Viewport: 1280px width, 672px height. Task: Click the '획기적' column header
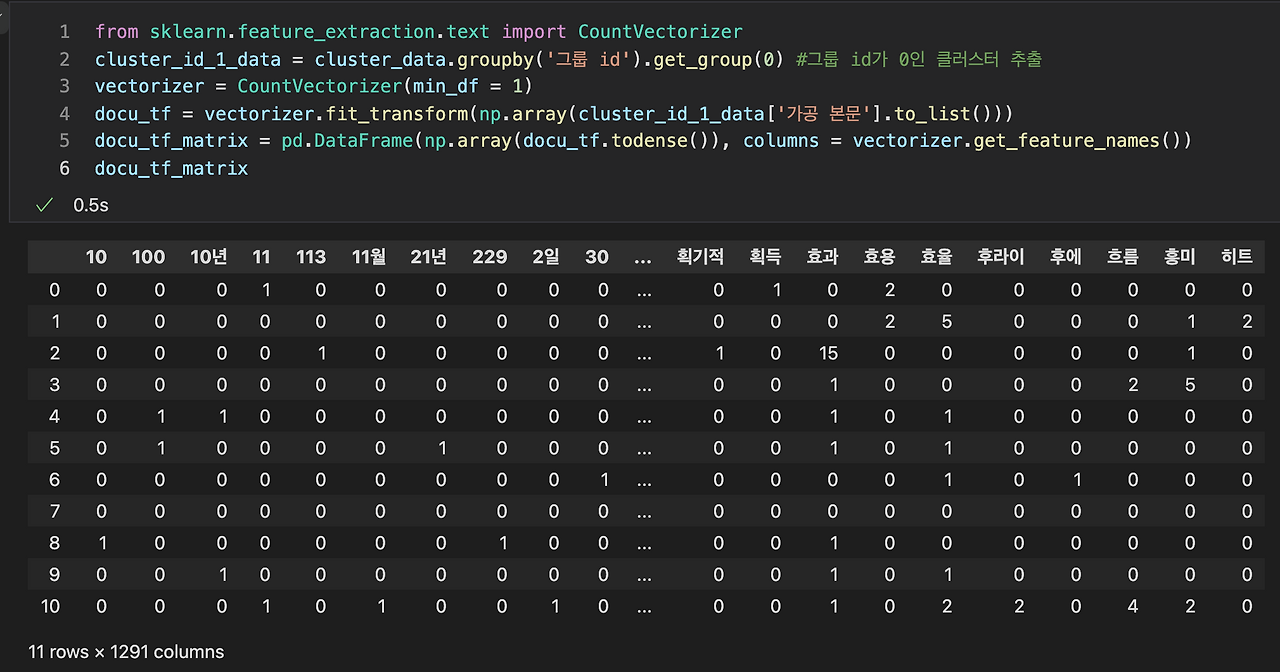click(700, 257)
